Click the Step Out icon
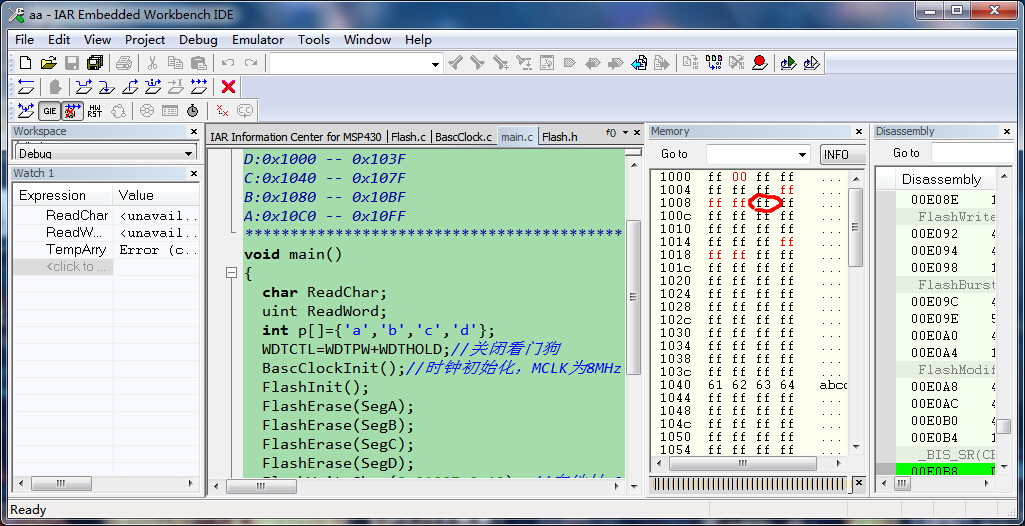The width and height of the screenshot is (1025, 526). point(130,86)
